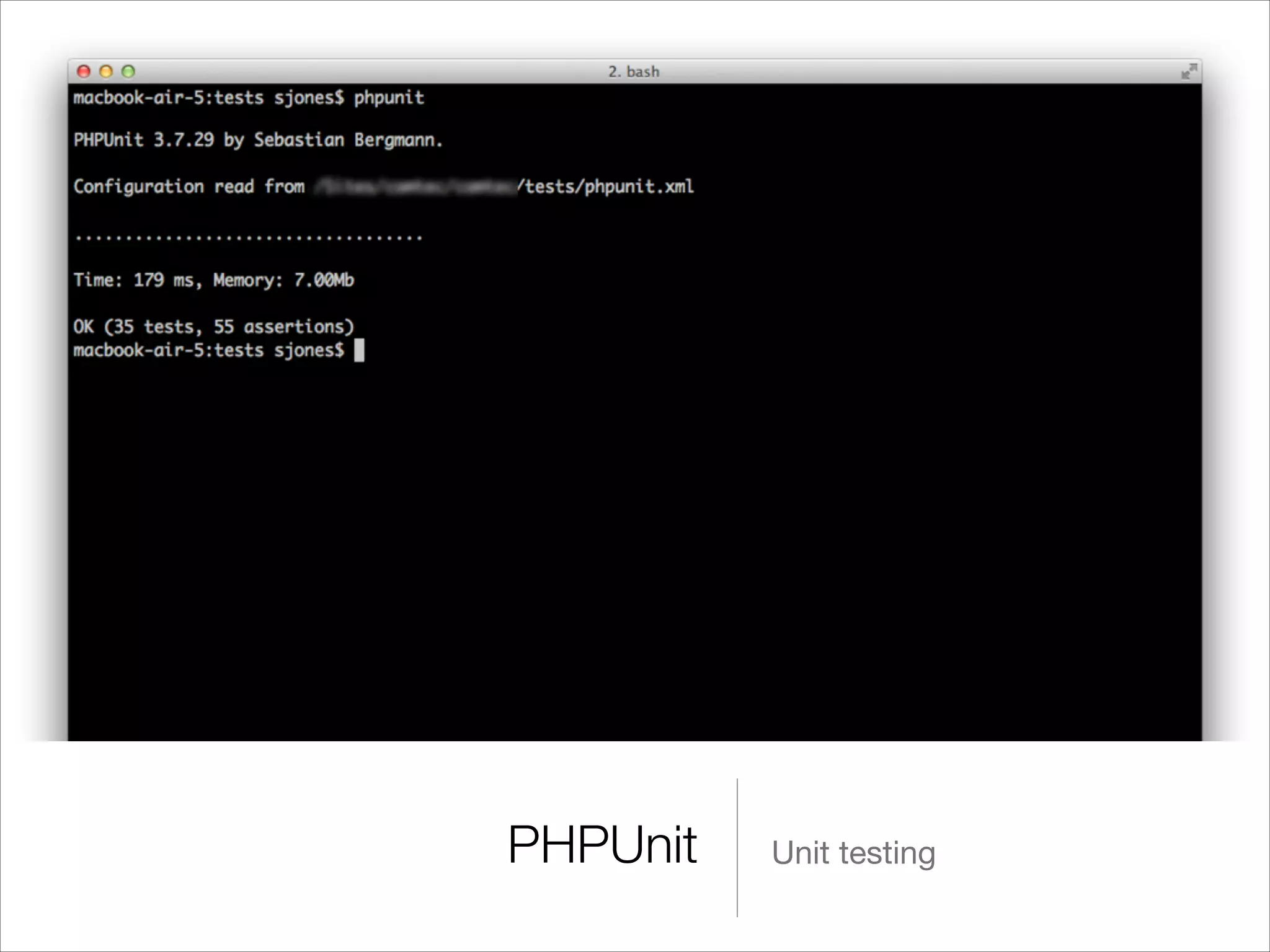Click the row of test progress dots
Viewport: 1270px width, 952px height.
pyautogui.click(x=248, y=237)
